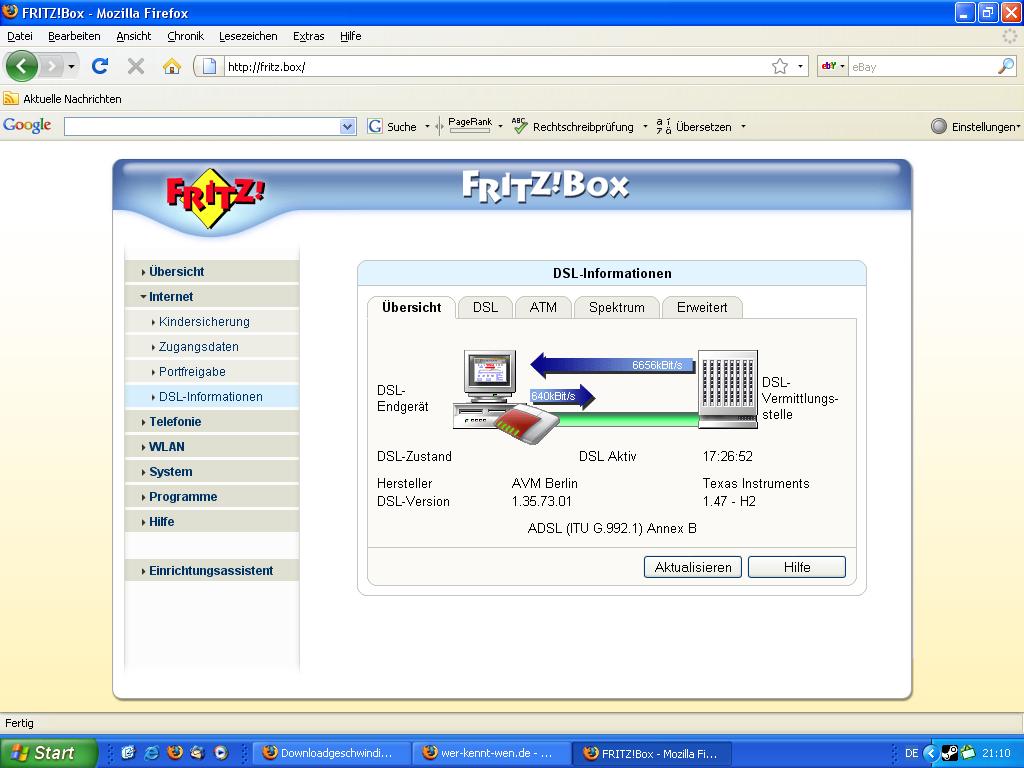Click the stop loading X icon
The width and height of the screenshot is (1024, 768).
click(136, 66)
